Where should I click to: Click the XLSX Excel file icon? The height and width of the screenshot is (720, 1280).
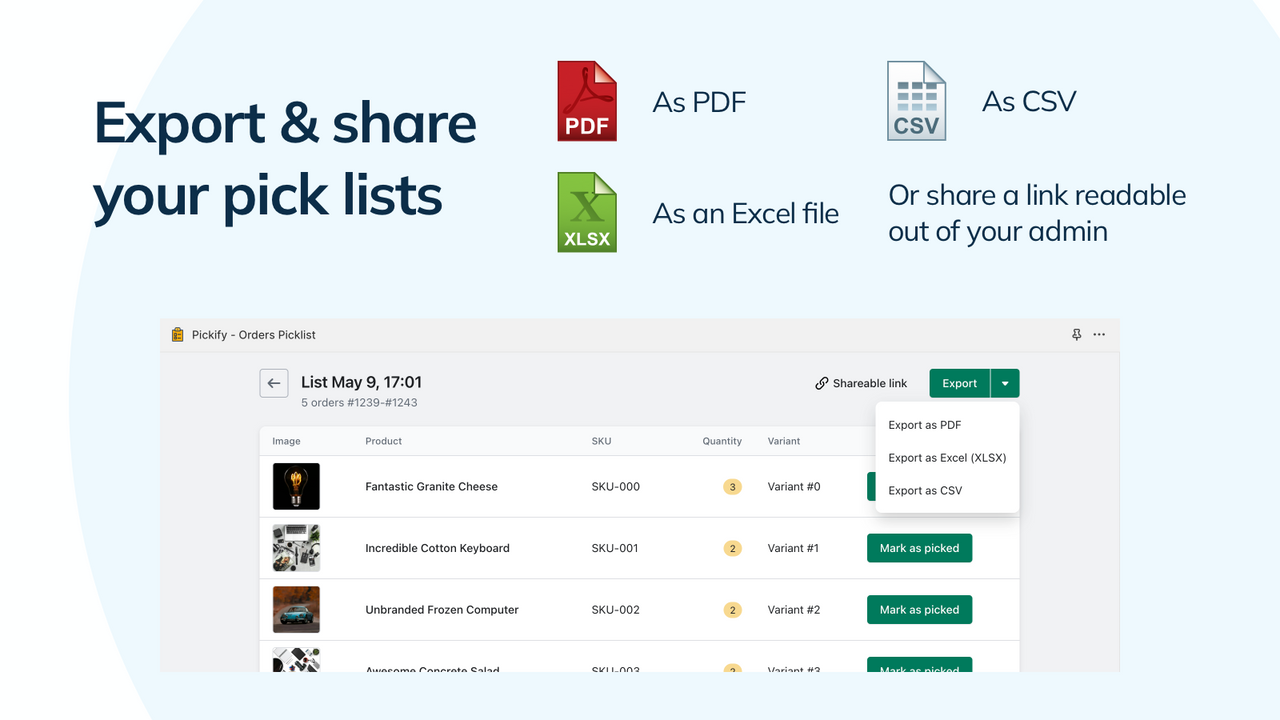click(587, 212)
